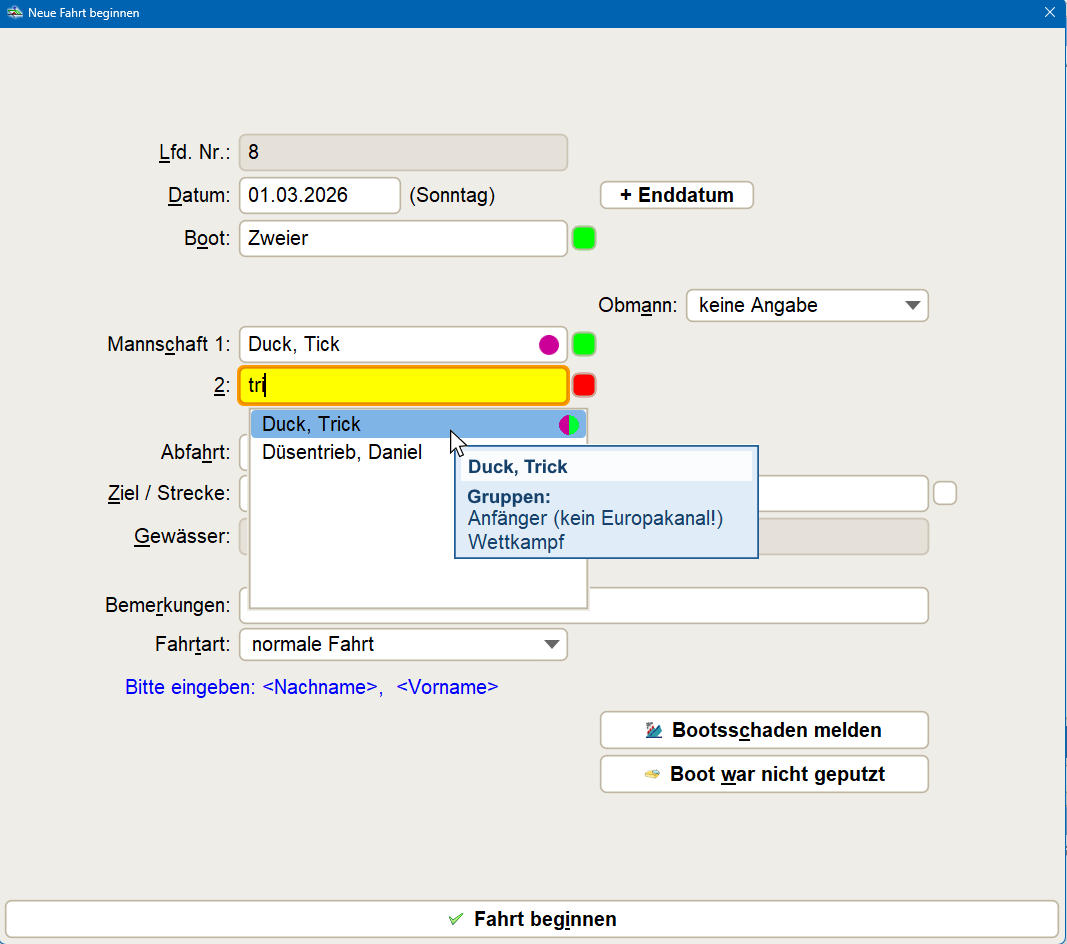Click two-colored group circle next to Duck, Trick
The image size is (1067, 944).
click(x=569, y=425)
